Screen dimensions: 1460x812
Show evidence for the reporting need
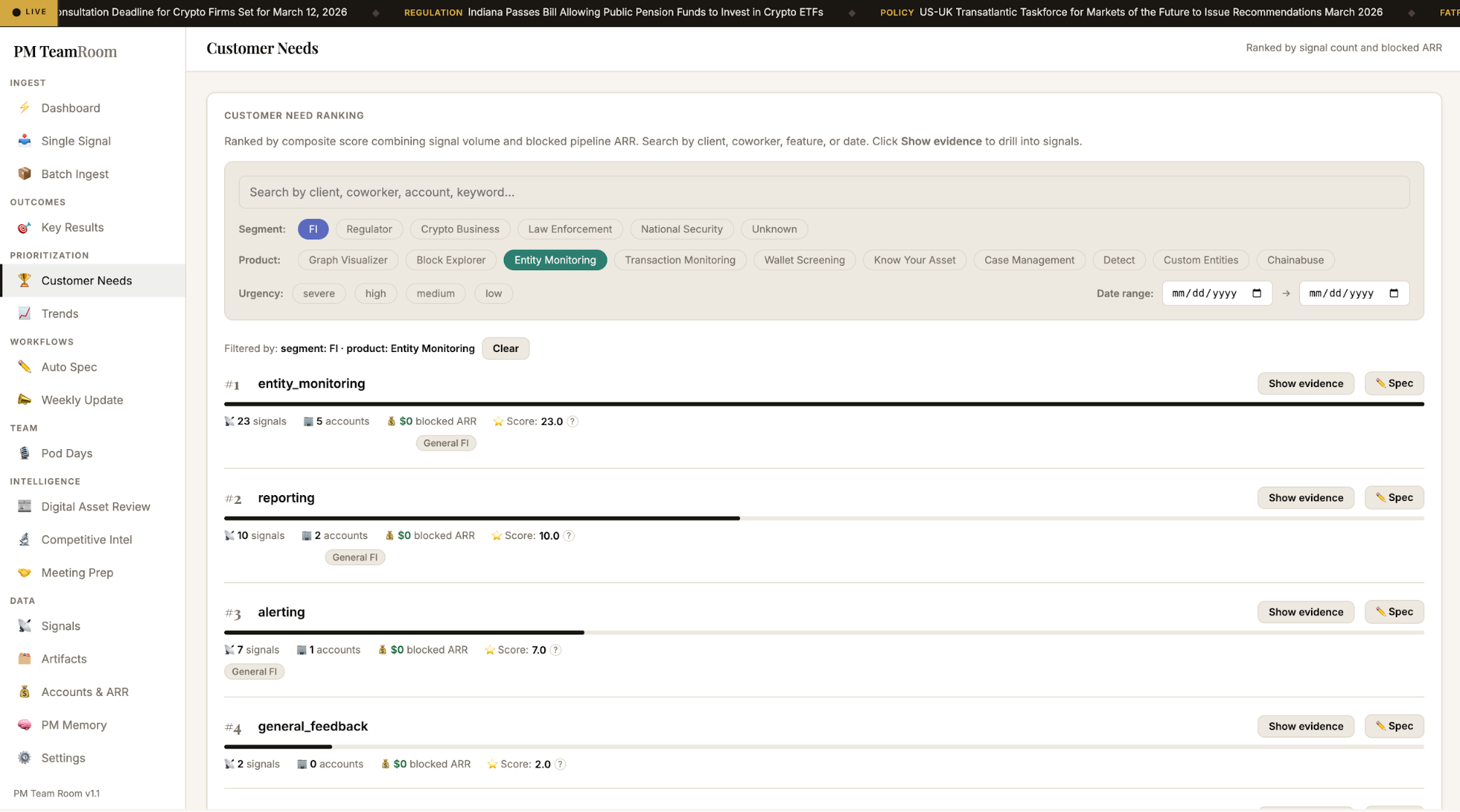1305,498
